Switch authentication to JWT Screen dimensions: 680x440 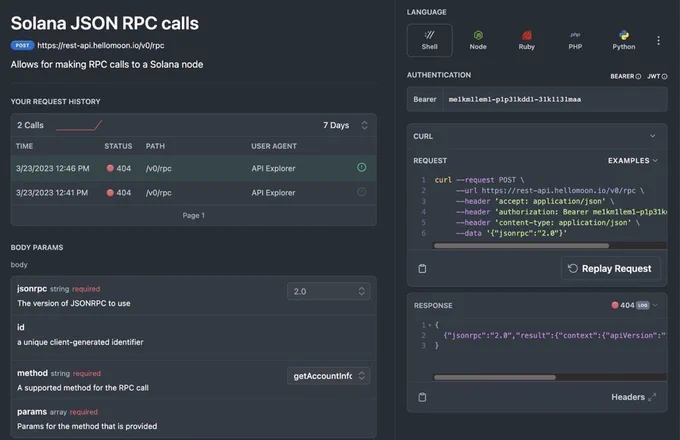(x=657, y=76)
